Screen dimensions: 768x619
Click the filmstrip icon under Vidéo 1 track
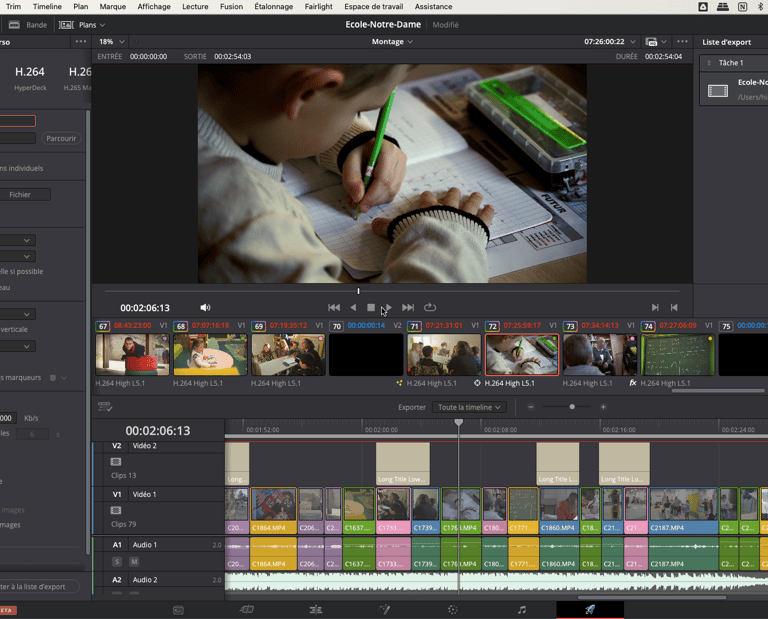click(x=116, y=510)
